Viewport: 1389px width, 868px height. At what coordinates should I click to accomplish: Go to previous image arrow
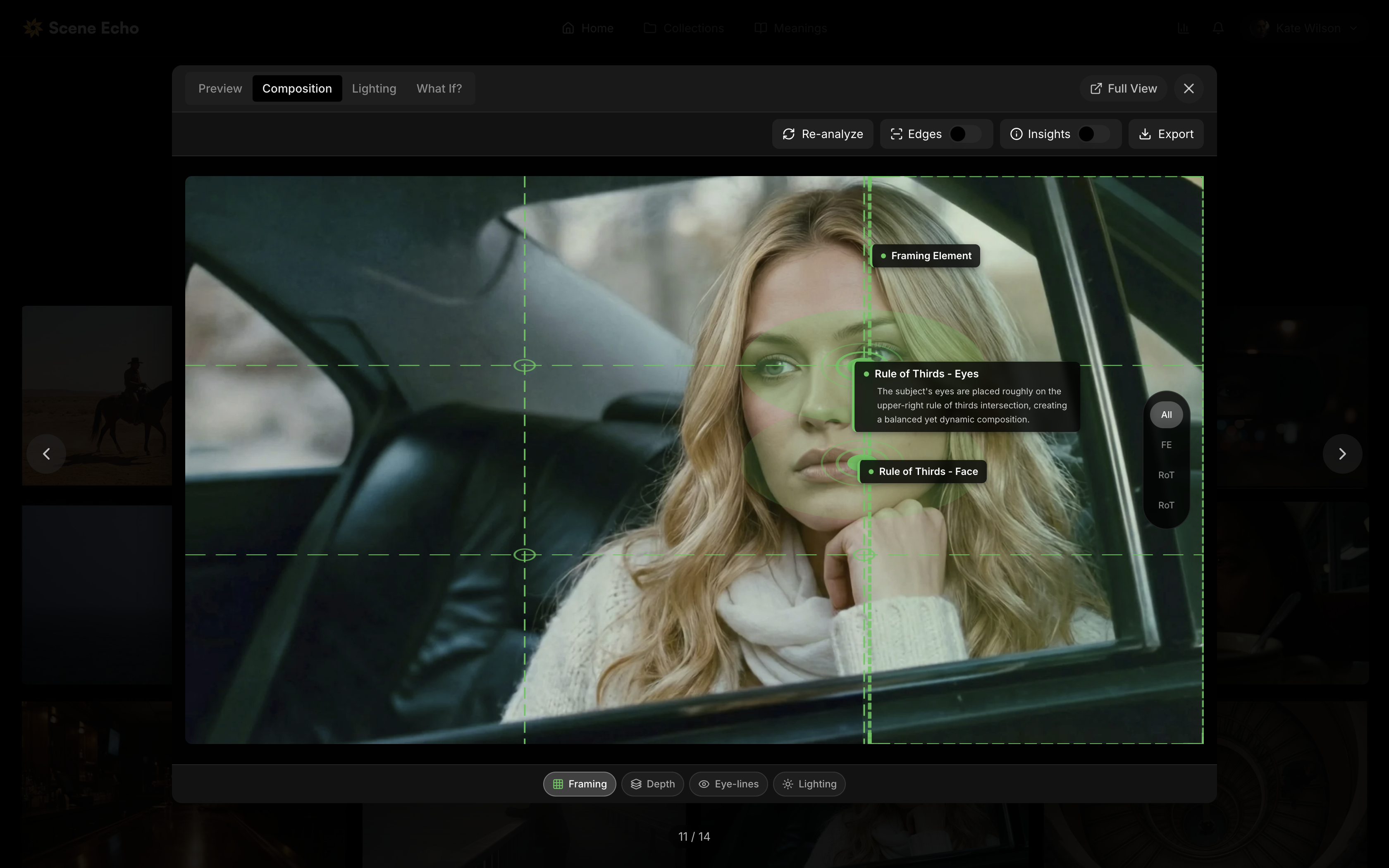point(46,454)
